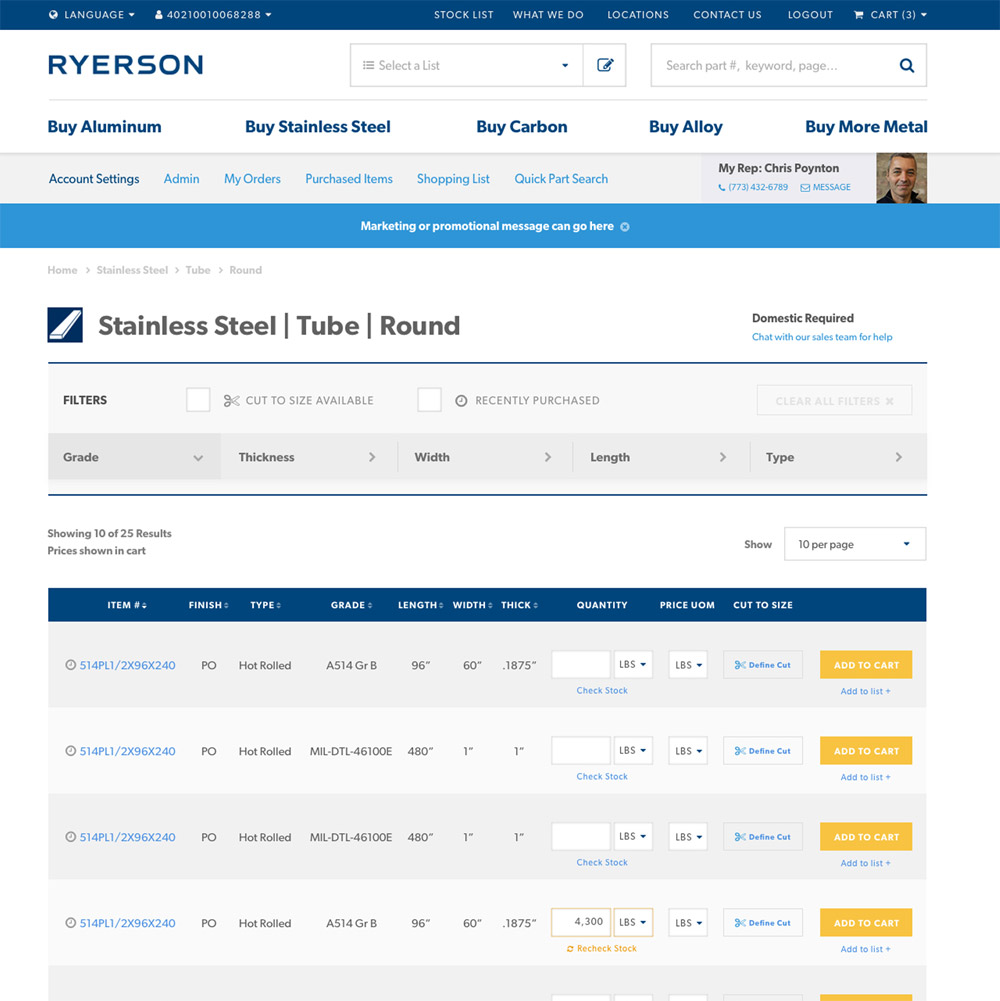The width and height of the screenshot is (1000, 1001).
Task: Click quantity field containing 4,300
Action: click(x=580, y=922)
